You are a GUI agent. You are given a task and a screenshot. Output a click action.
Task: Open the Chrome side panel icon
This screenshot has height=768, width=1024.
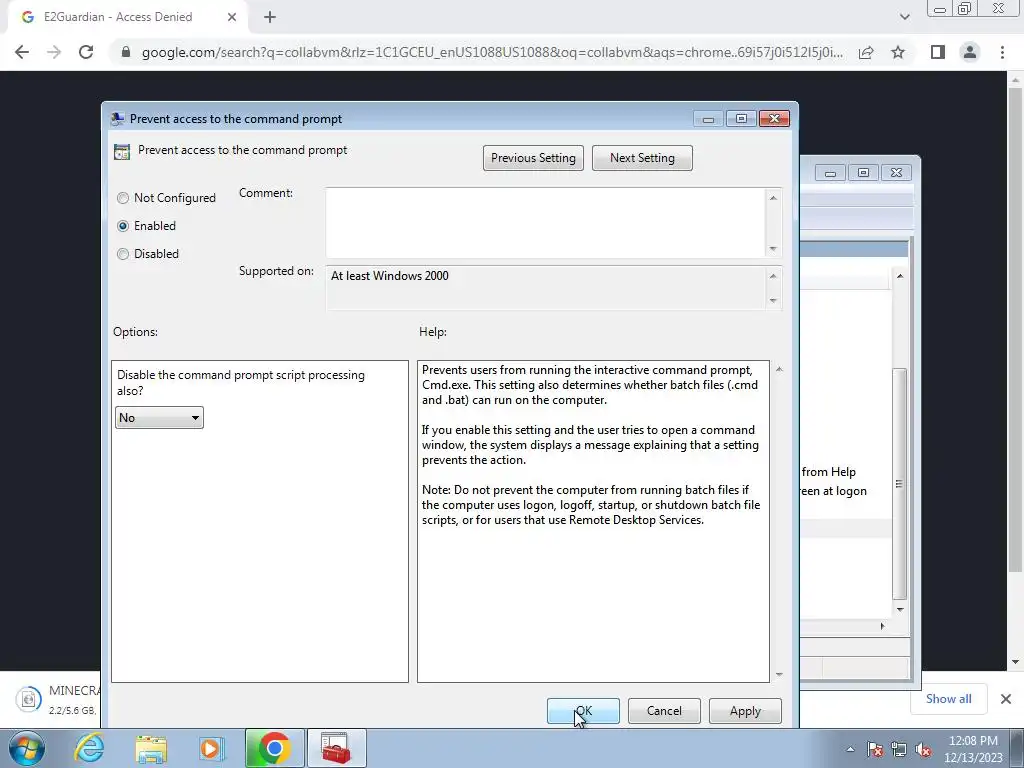coord(938,52)
